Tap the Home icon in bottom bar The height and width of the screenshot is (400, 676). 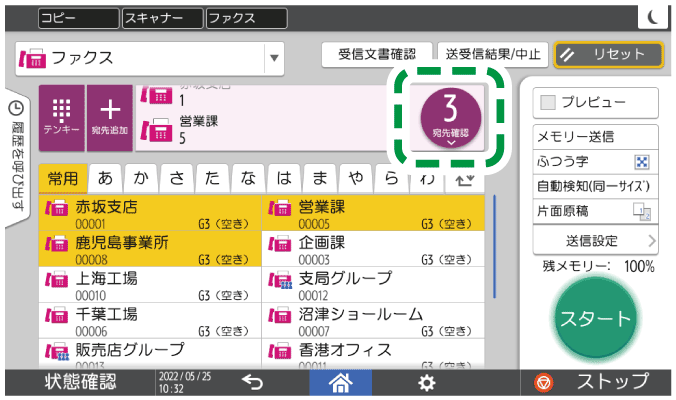(x=341, y=382)
